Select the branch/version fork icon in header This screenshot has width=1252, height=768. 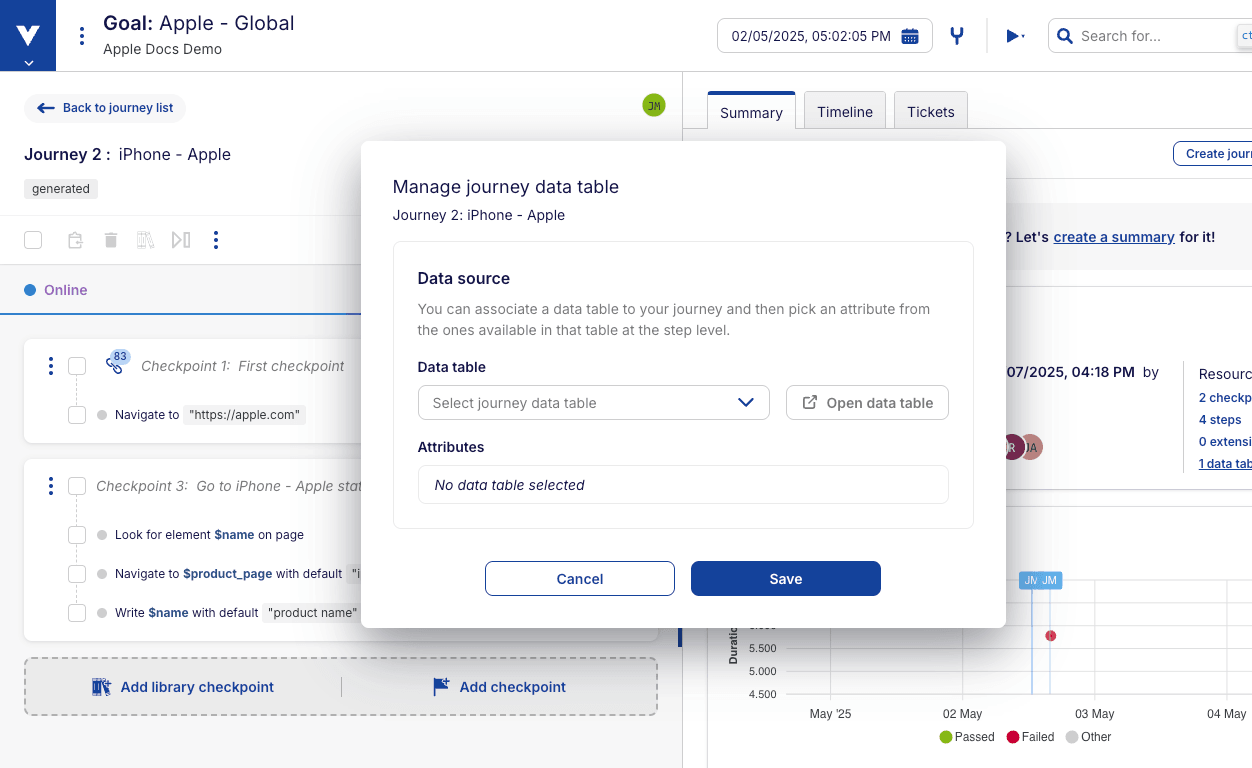[x=956, y=35]
